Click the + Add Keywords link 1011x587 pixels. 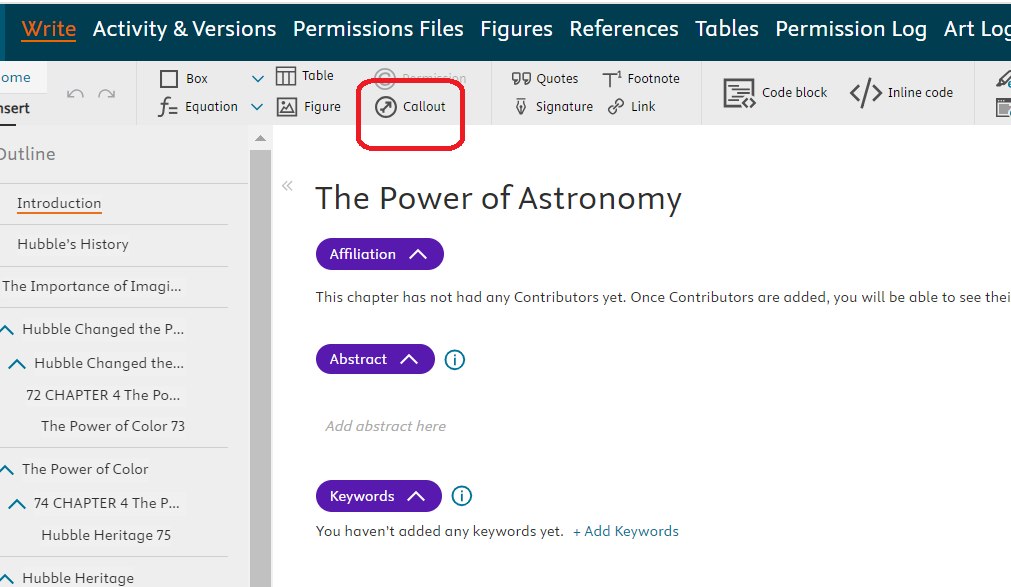point(625,532)
